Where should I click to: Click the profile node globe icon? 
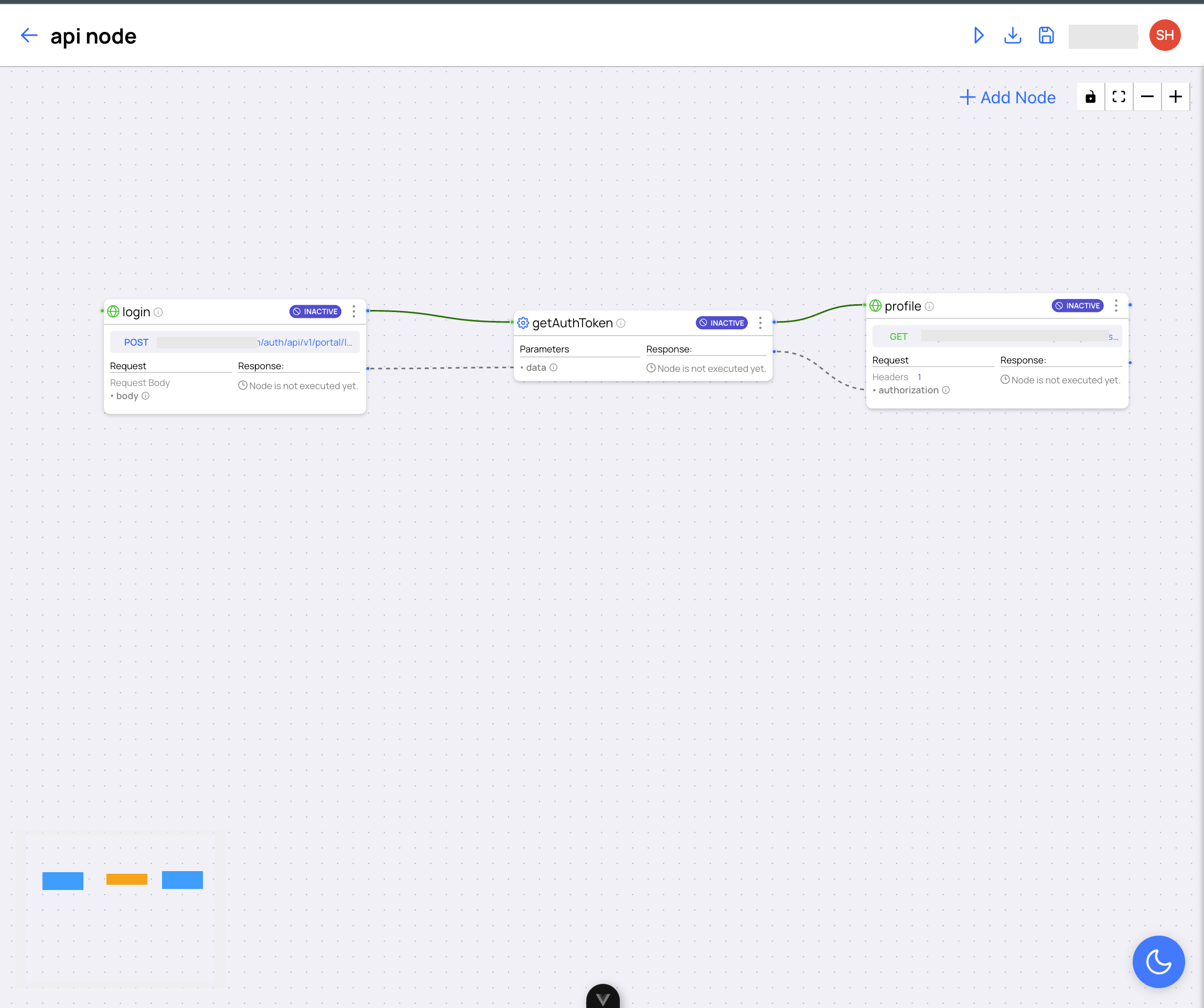point(876,306)
